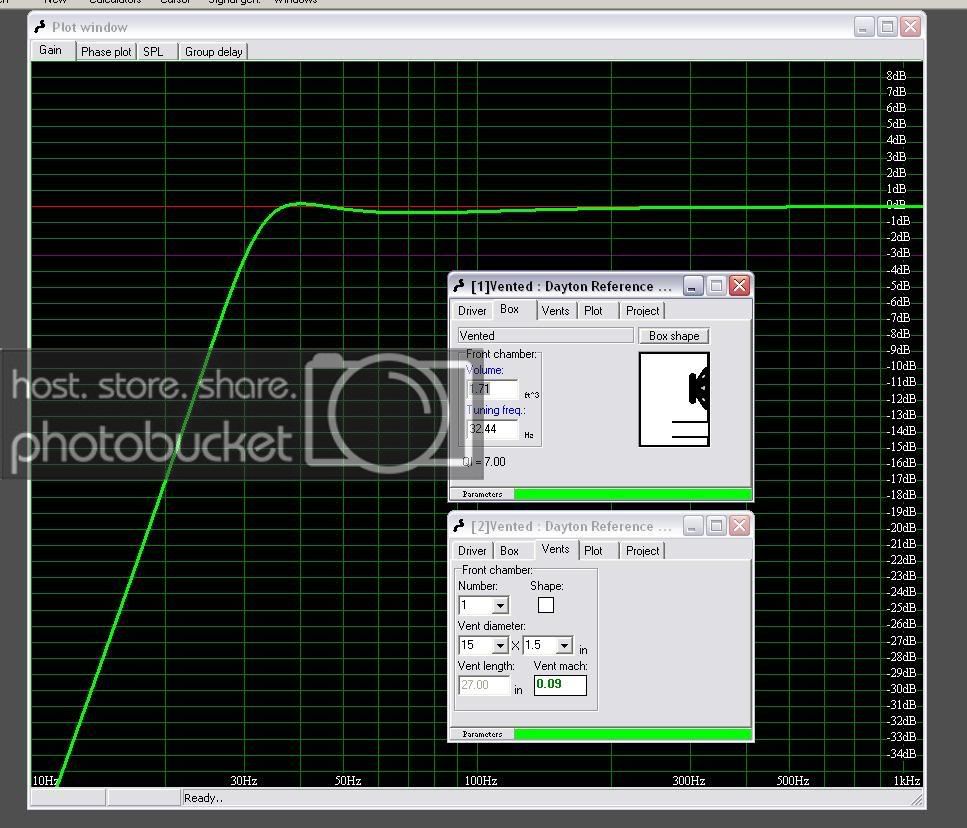Click the -3dB axis label
The height and width of the screenshot is (828, 967).
click(x=898, y=253)
